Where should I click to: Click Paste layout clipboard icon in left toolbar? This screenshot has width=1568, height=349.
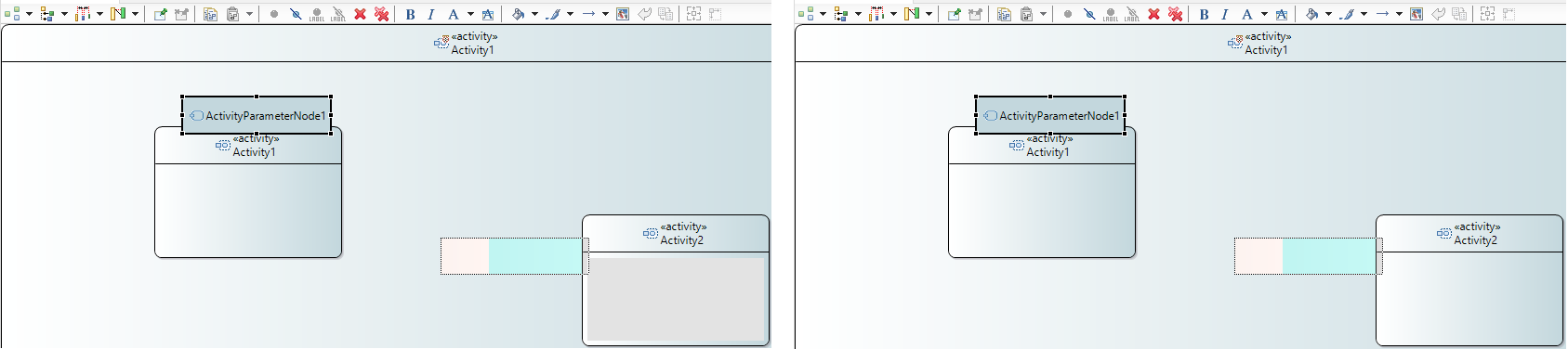[233, 14]
